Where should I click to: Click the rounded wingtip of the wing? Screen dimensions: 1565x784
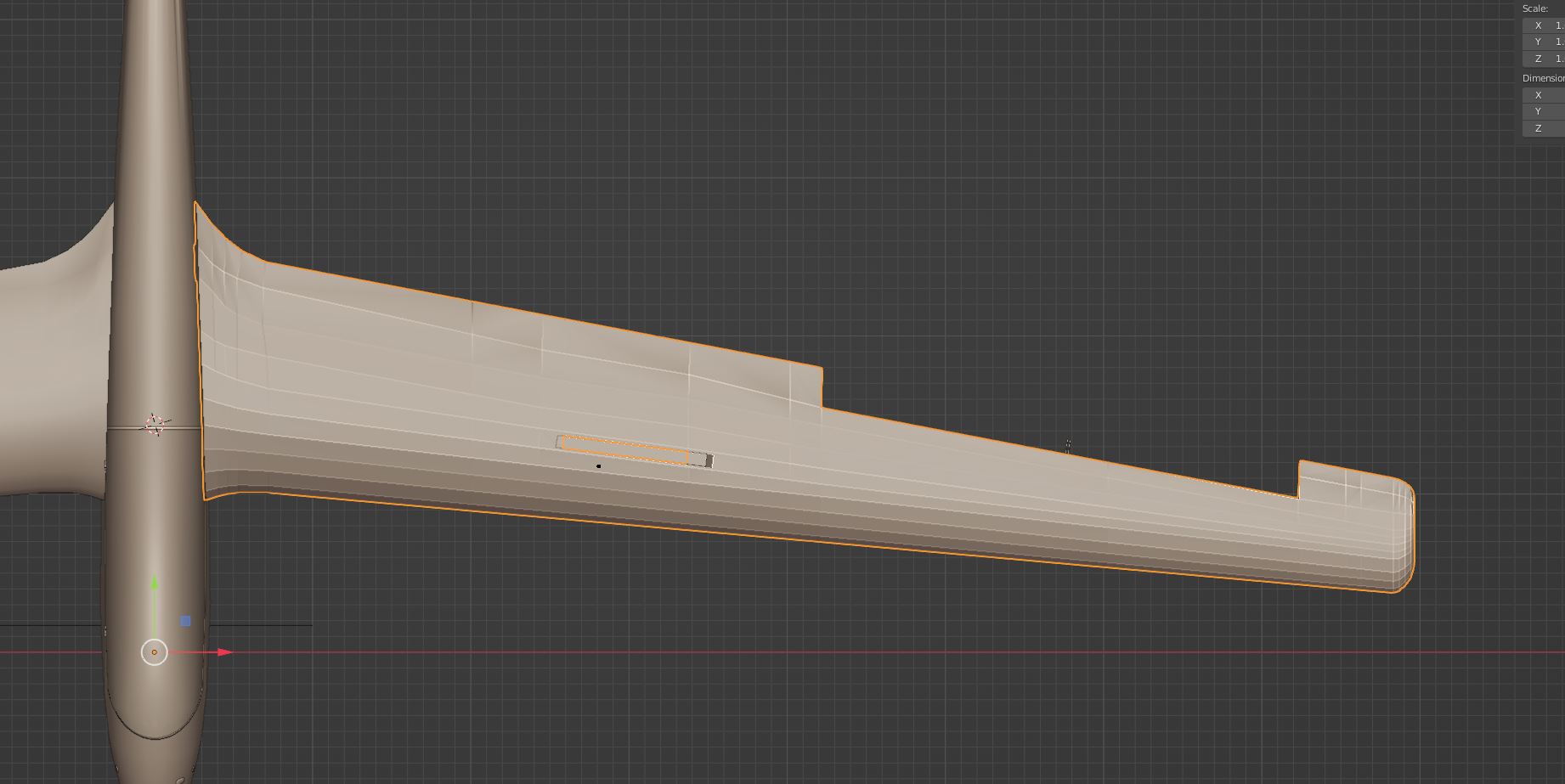click(x=1404, y=537)
